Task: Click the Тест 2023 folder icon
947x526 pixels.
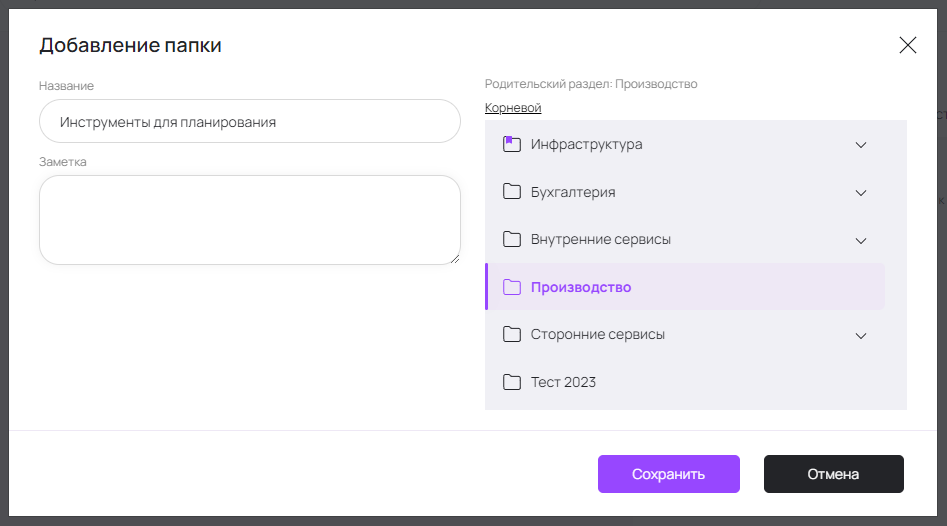Action: pos(512,382)
